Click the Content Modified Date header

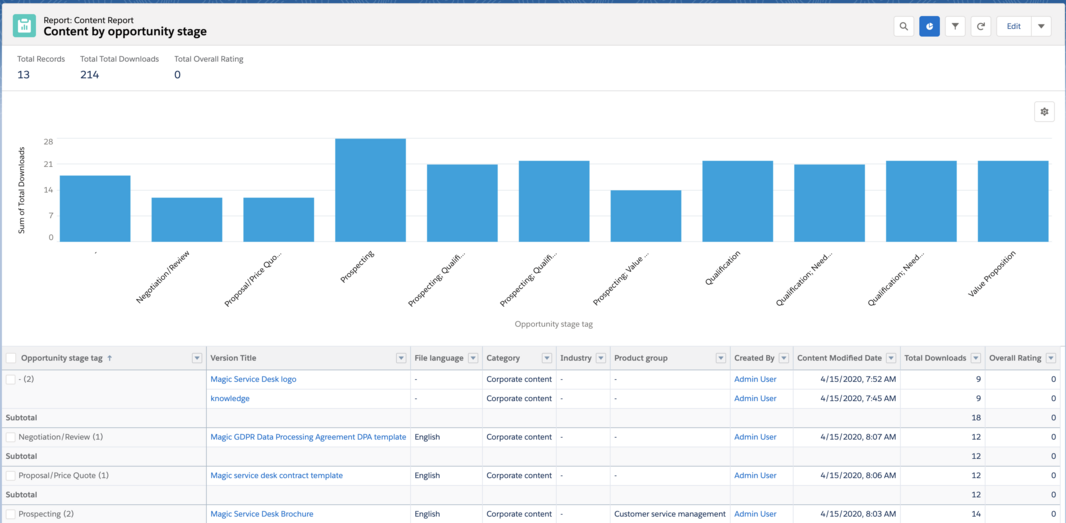click(839, 358)
